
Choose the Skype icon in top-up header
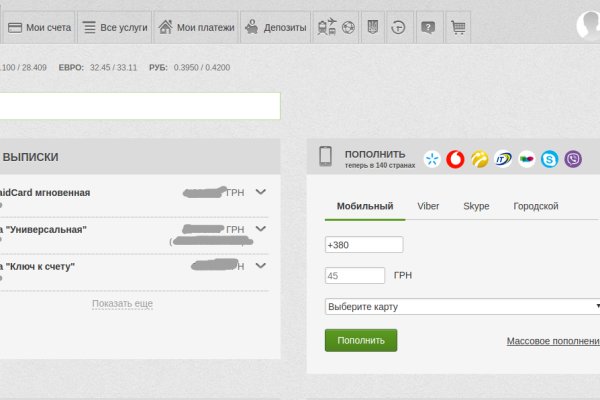(549, 158)
